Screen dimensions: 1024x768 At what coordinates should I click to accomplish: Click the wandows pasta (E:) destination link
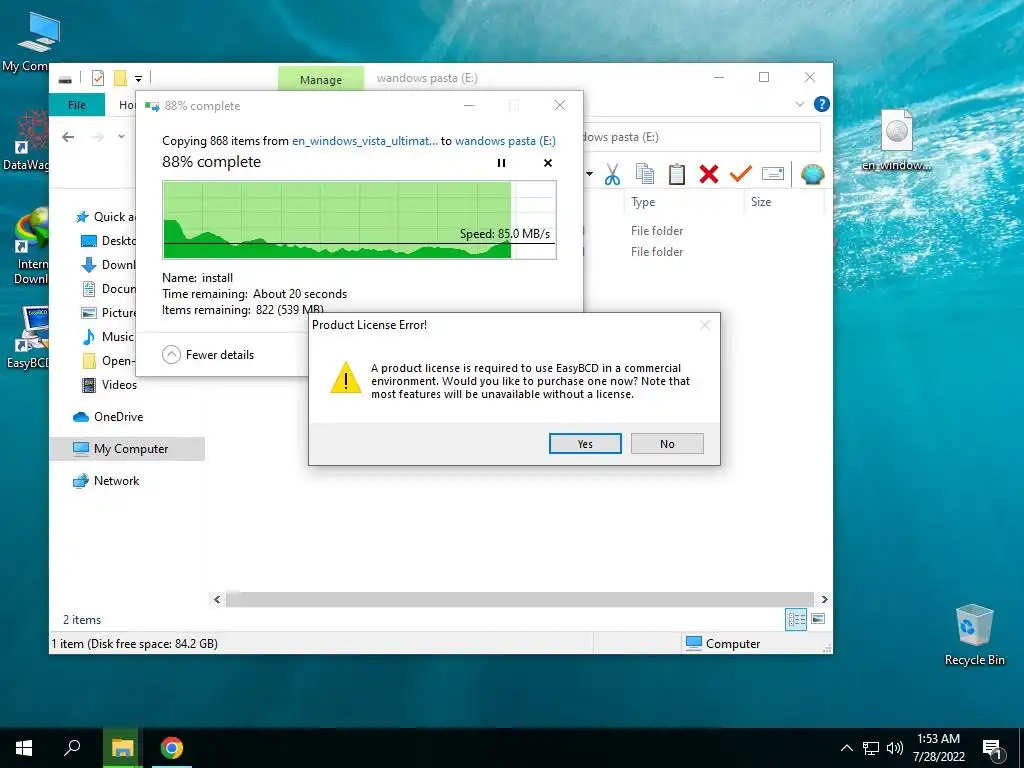(x=505, y=140)
